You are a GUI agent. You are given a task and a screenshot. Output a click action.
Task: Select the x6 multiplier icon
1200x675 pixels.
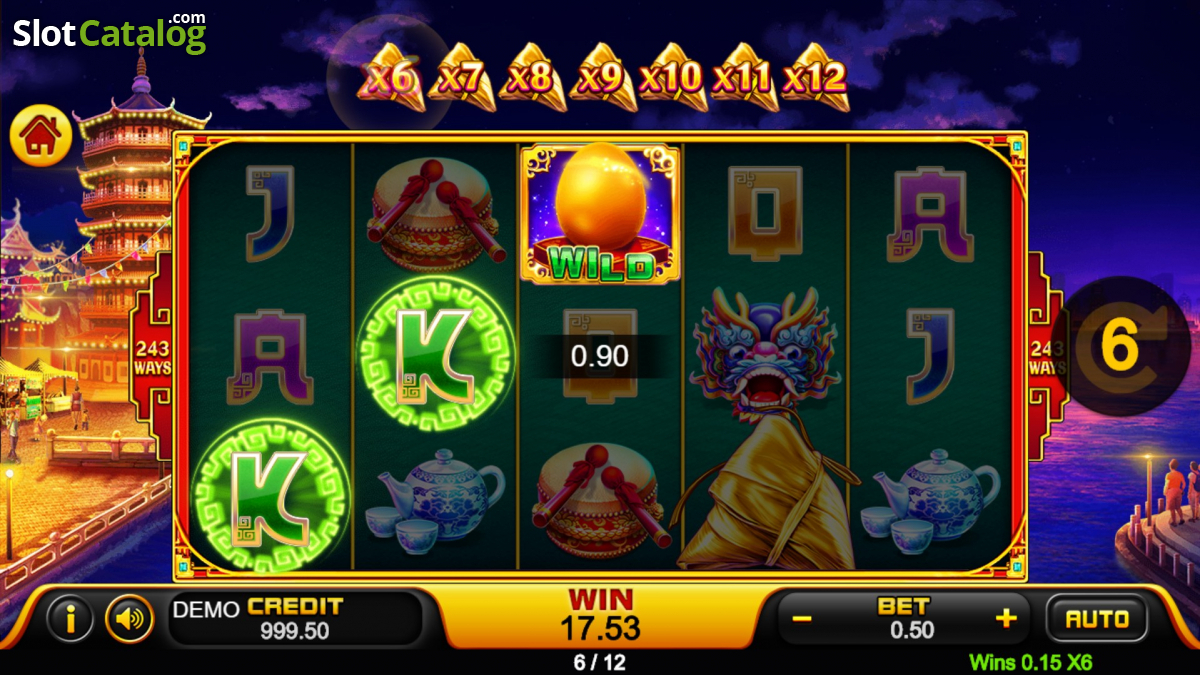click(391, 76)
